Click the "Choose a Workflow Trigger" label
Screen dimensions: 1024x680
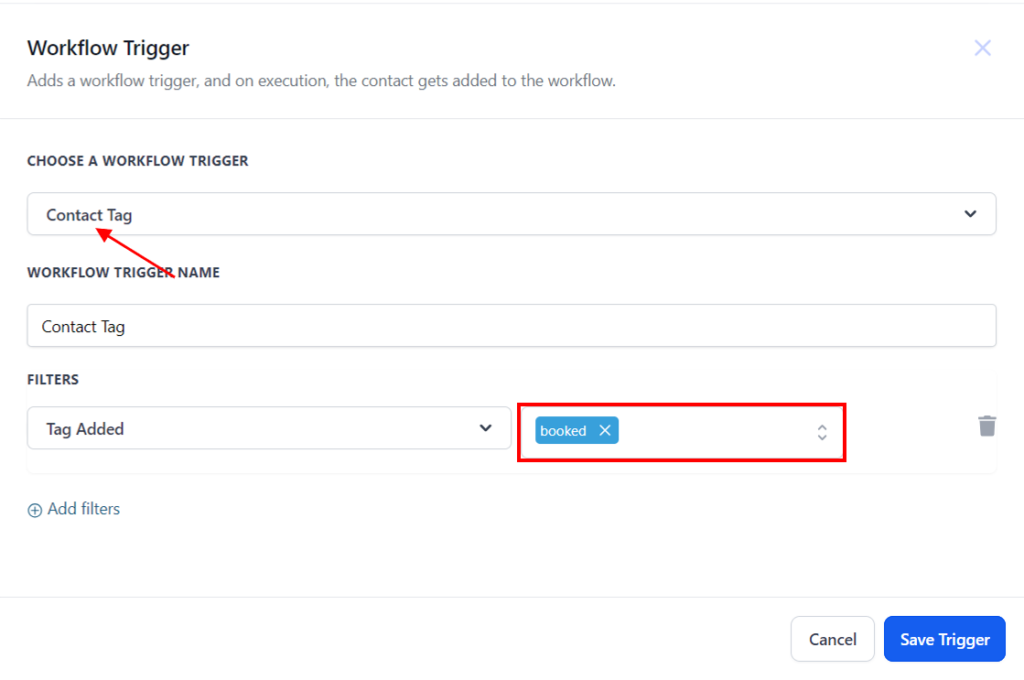pos(137,161)
